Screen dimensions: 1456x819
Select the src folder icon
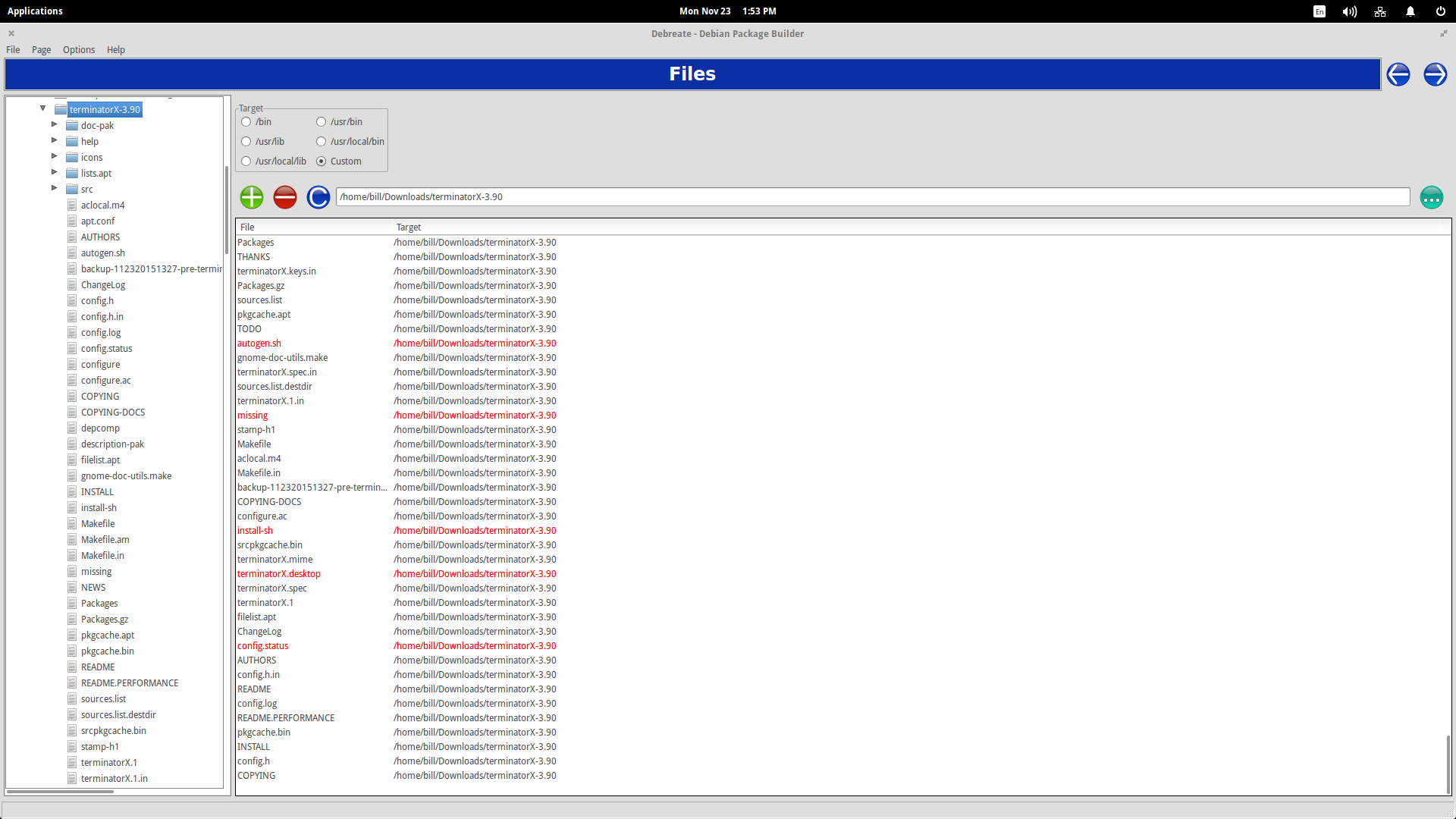(72, 190)
